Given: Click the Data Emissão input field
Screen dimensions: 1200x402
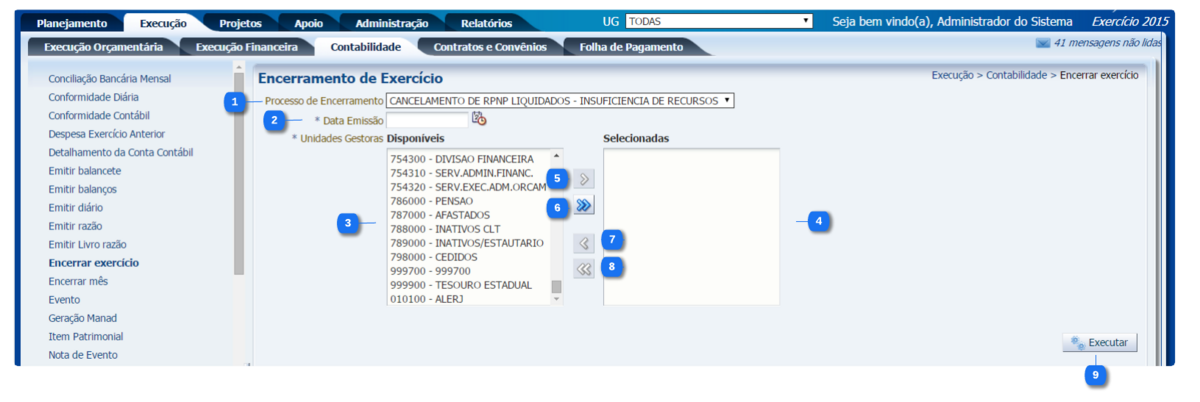Looking at the screenshot, I should [x=427, y=120].
